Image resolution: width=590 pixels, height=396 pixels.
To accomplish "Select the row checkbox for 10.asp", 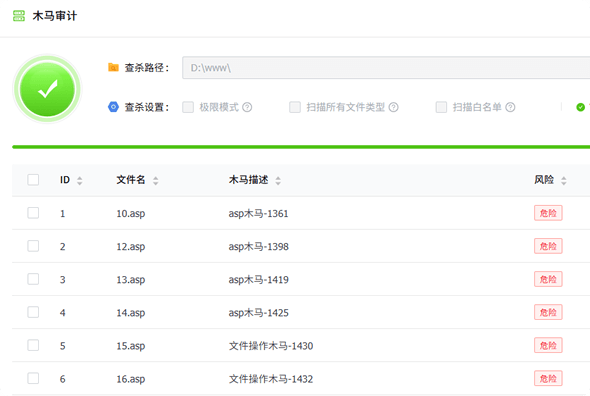I will [x=33, y=213].
